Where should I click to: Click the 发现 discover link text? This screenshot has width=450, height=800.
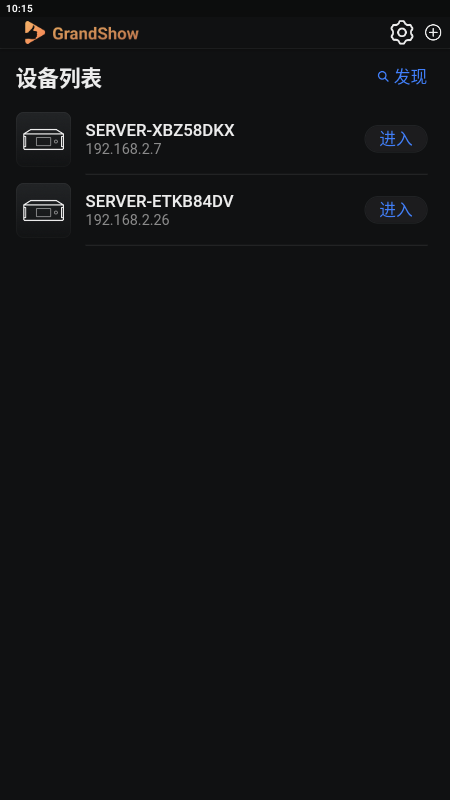pyautogui.click(x=410, y=77)
